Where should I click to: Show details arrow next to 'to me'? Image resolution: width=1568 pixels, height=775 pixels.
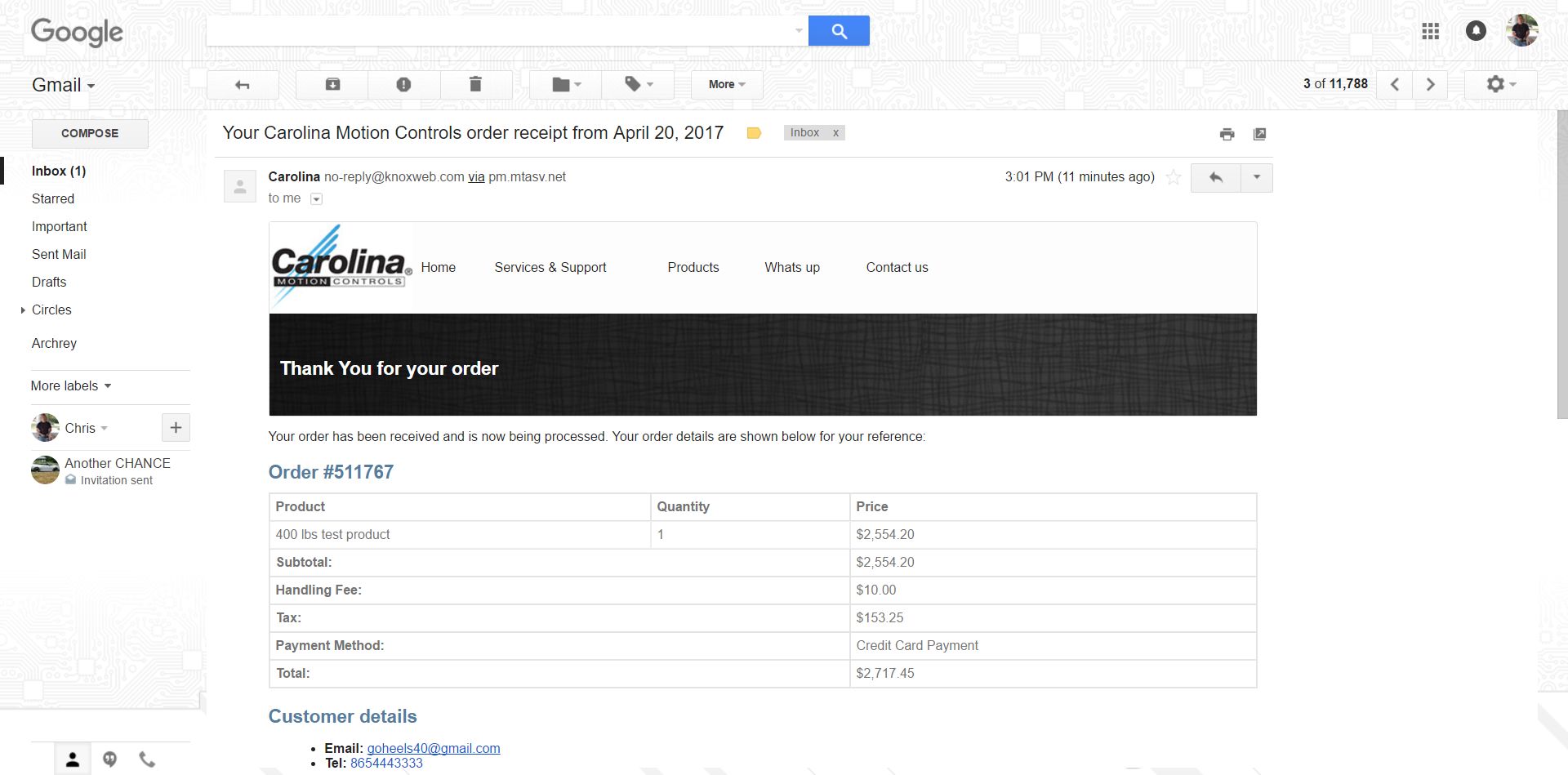tap(317, 198)
